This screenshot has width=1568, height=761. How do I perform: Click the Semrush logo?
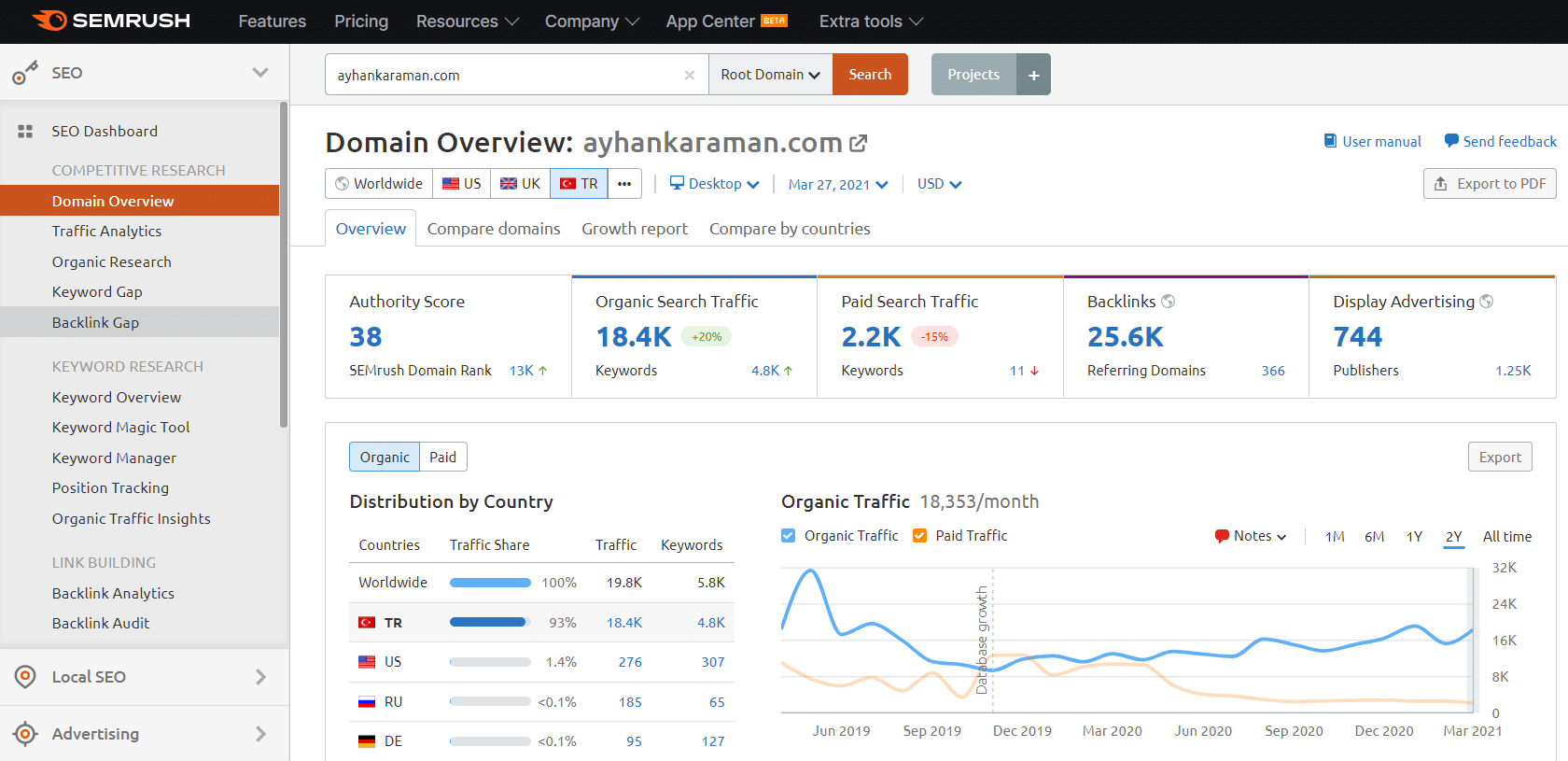(x=111, y=21)
